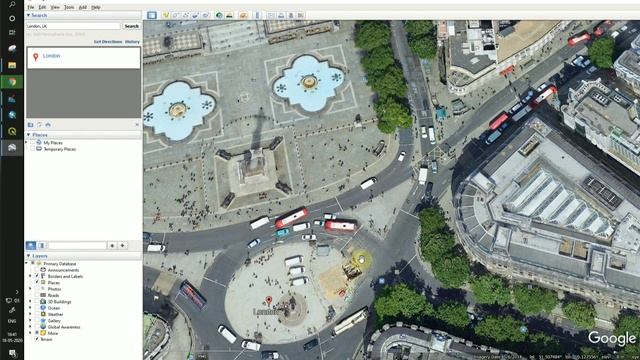Click the red pin in the search results
The image size is (640, 360).
pos(36,57)
